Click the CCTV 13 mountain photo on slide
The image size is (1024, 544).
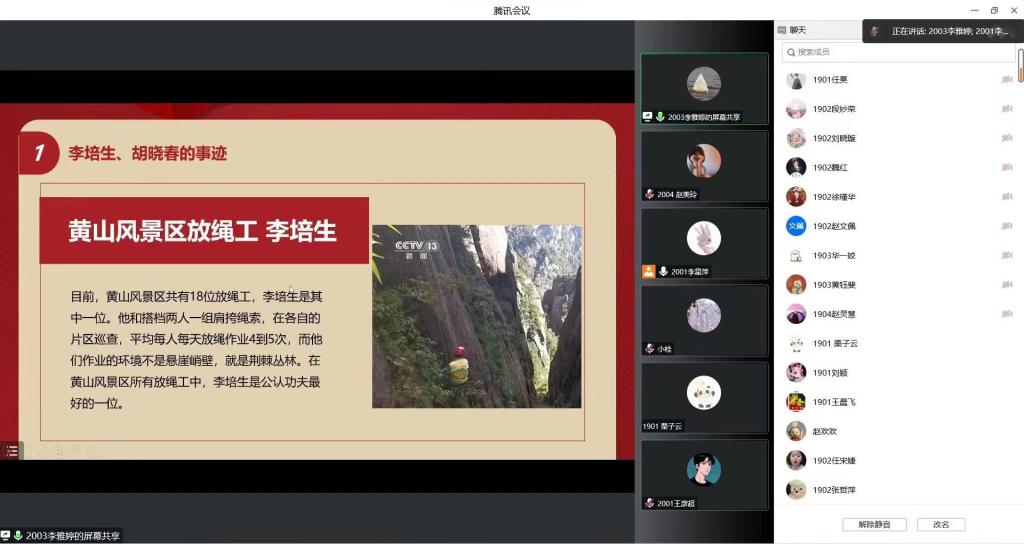coord(476,316)
